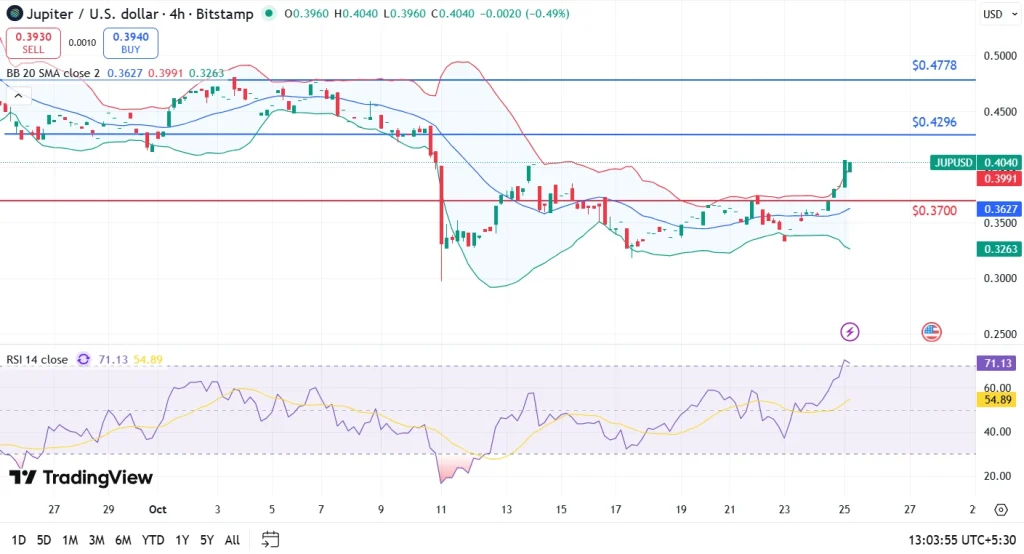Click the TradingView logo

coord(81,477)
